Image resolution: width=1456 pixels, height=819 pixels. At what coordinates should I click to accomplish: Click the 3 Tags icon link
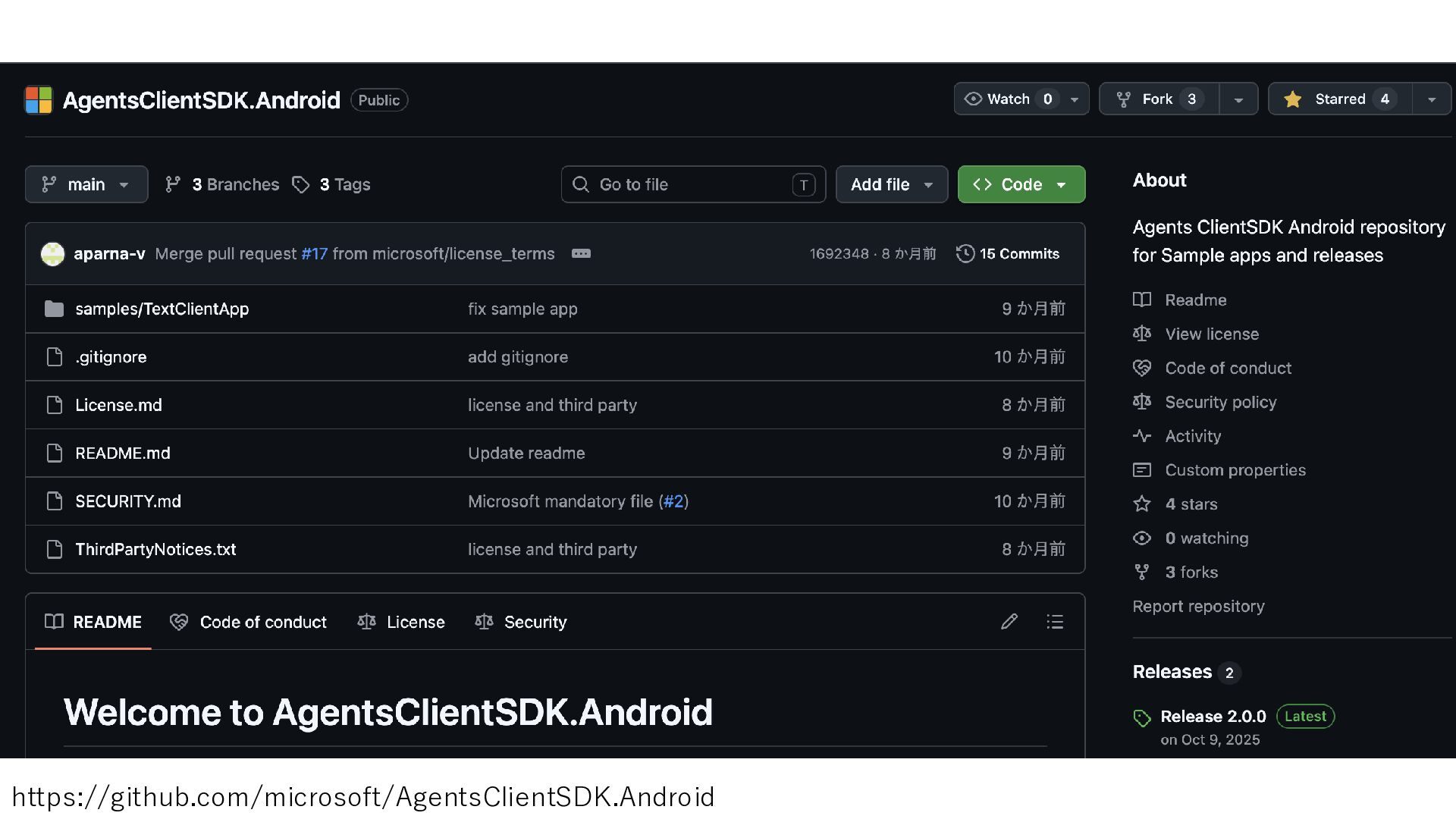(331, 184)
